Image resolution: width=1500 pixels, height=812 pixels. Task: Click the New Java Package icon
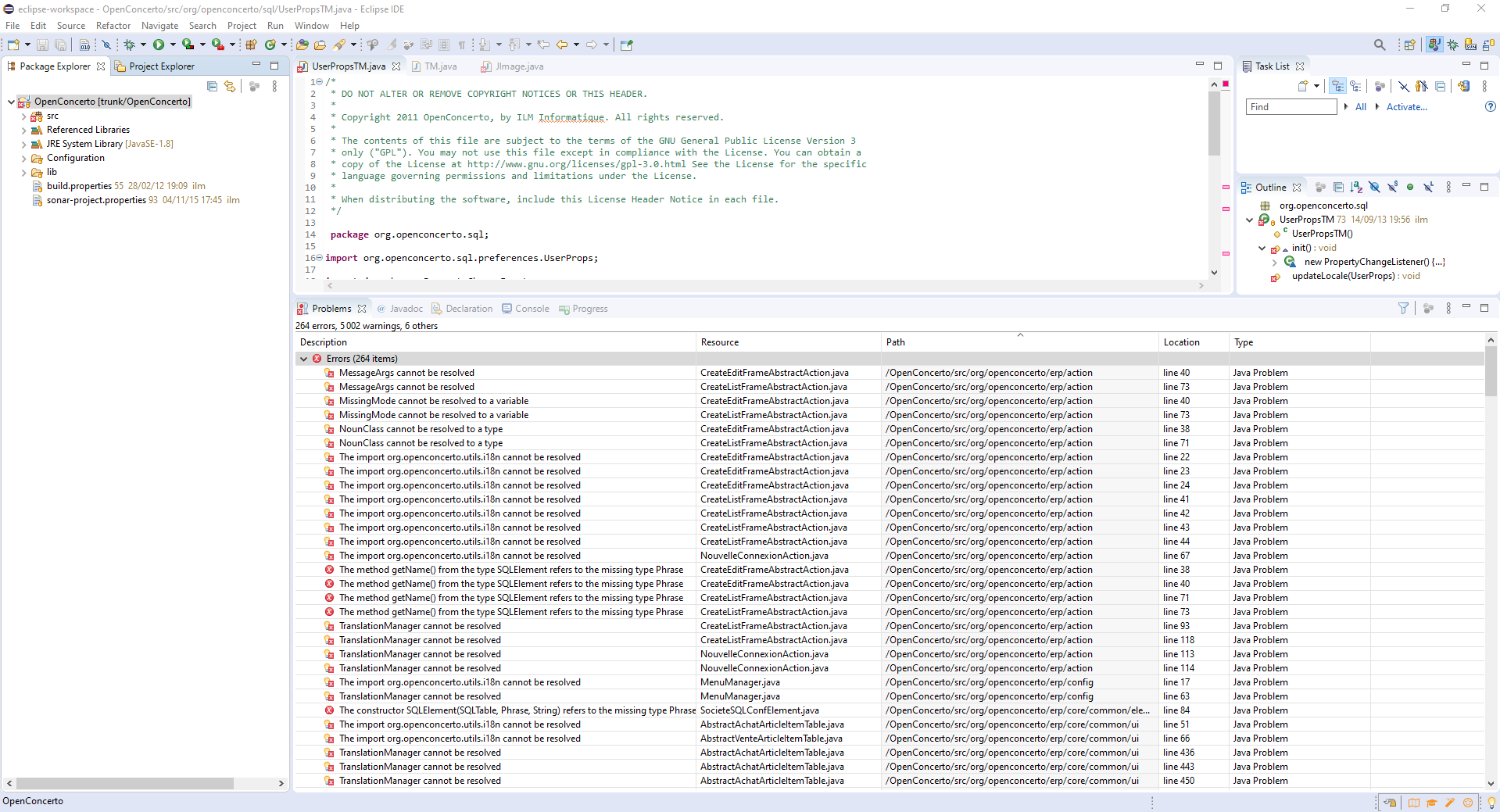point(252,45)
